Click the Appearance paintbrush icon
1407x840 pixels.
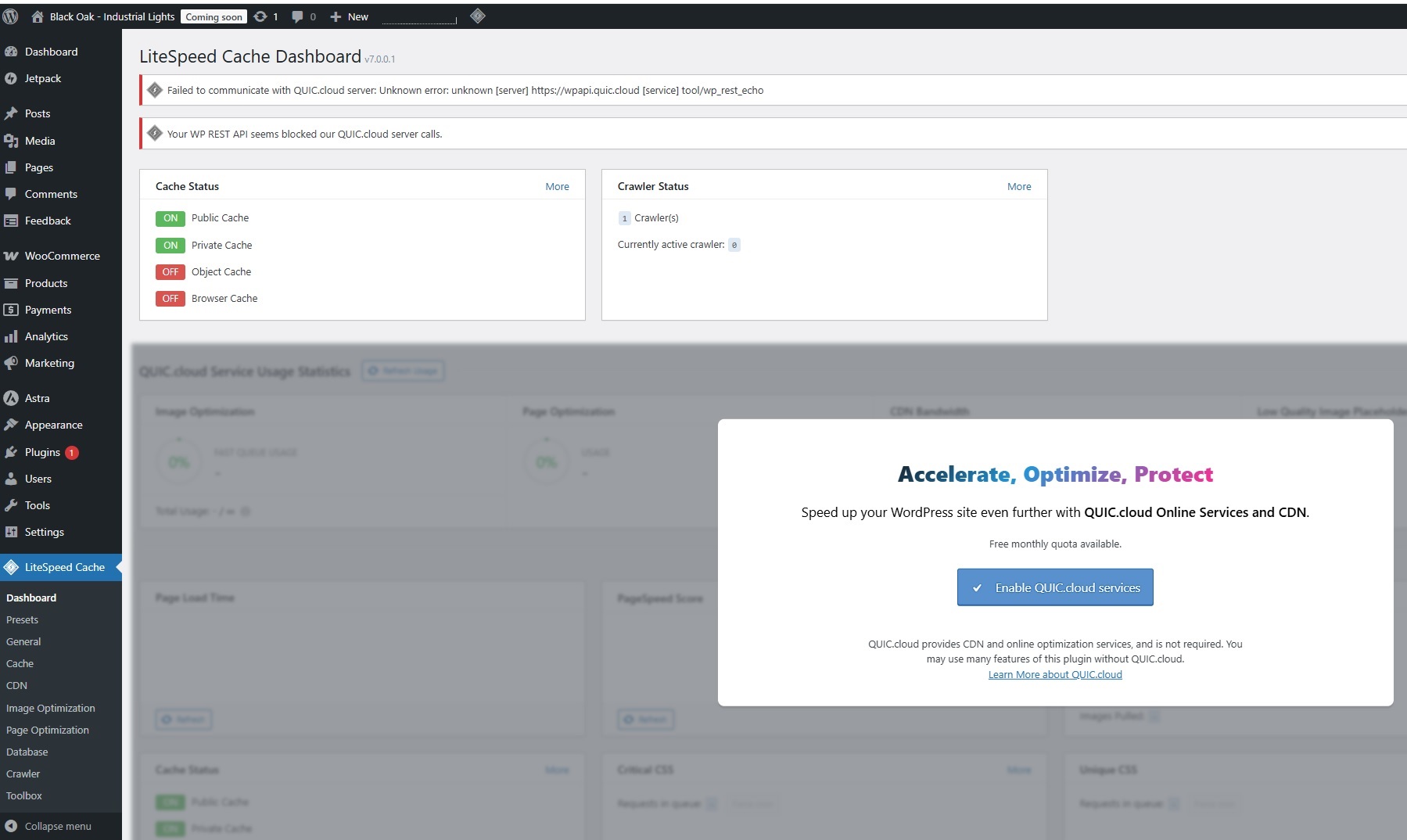tap(11, 425)
